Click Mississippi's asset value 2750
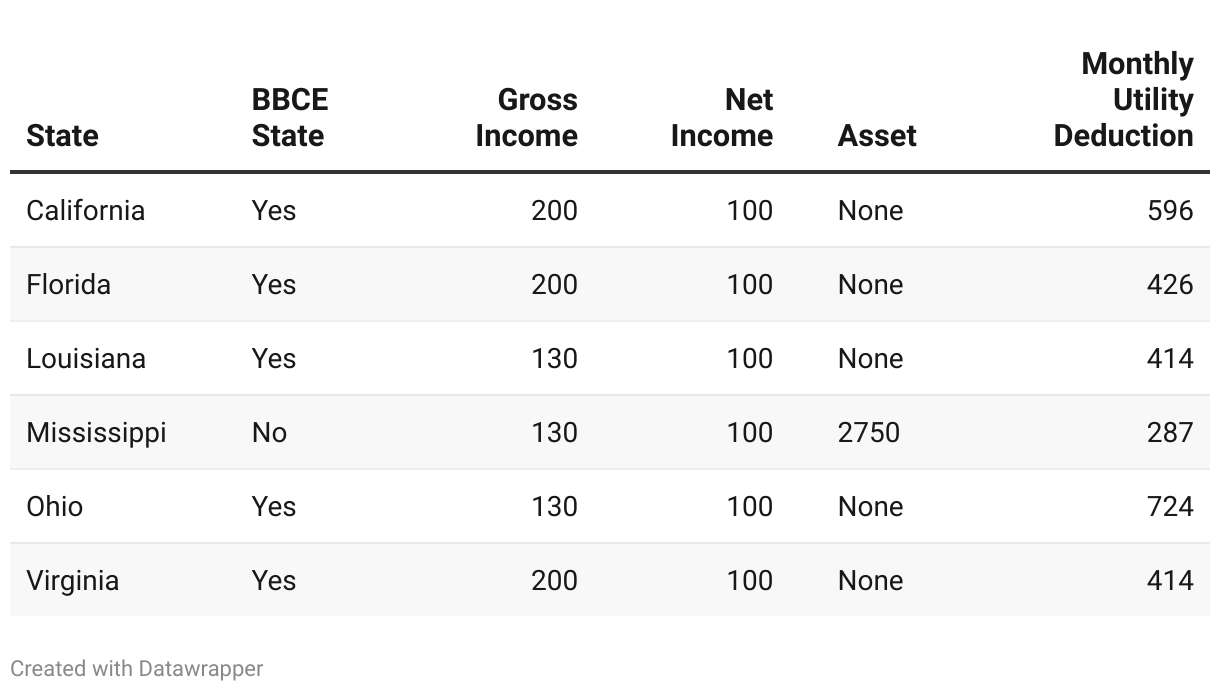Screen dimensions: 1220x692 click(x=869, y=433)
